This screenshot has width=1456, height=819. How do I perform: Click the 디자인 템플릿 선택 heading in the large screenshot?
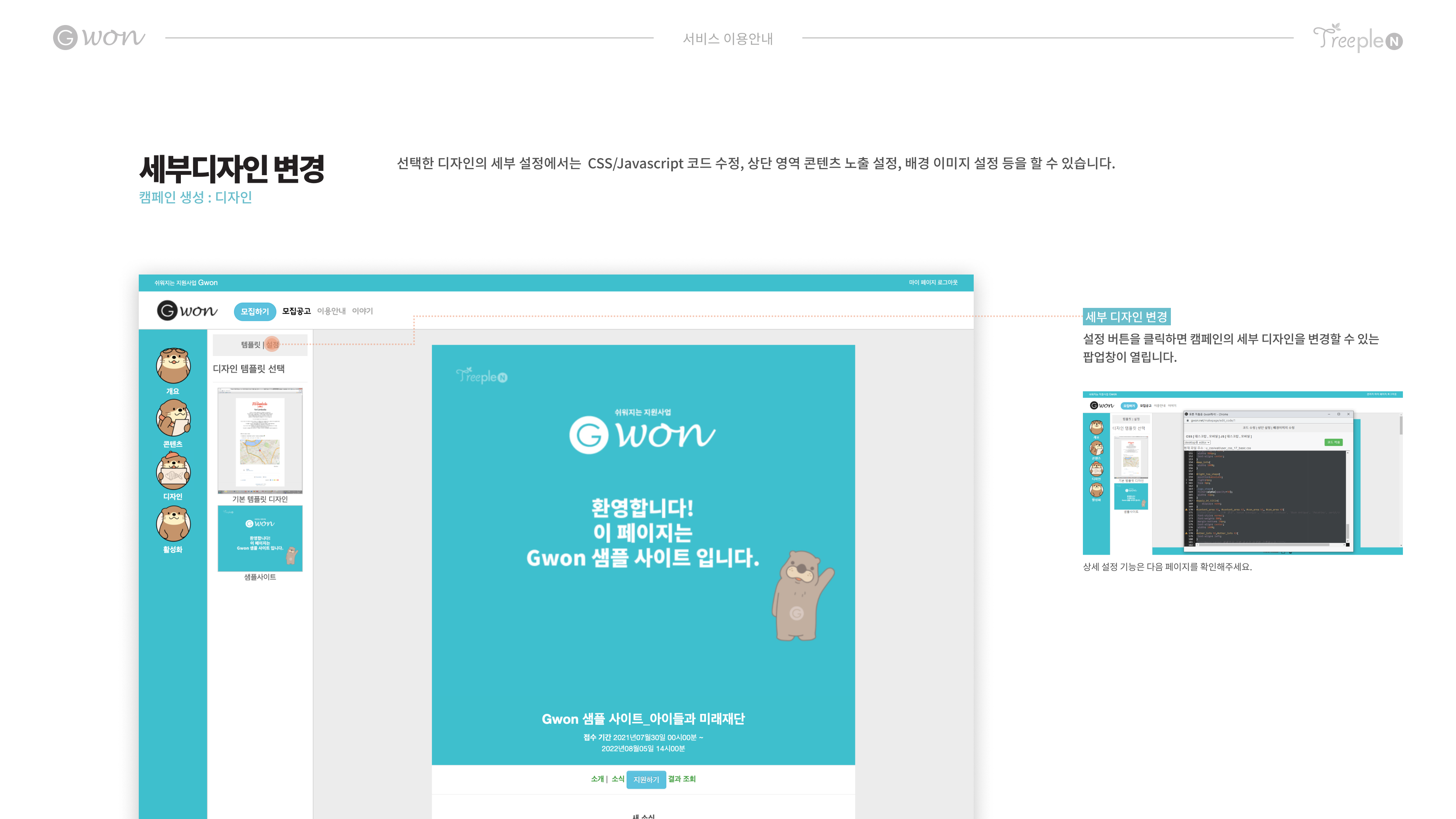(249, 369)
